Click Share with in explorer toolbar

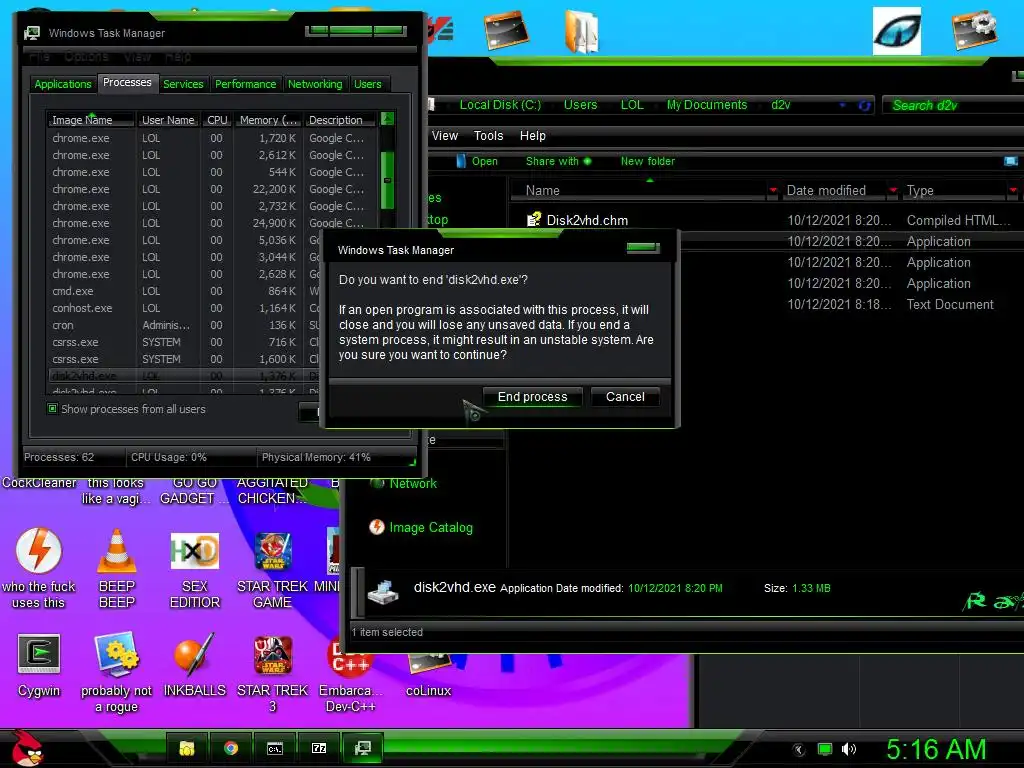pyautogui.click(x=558, y=161)
